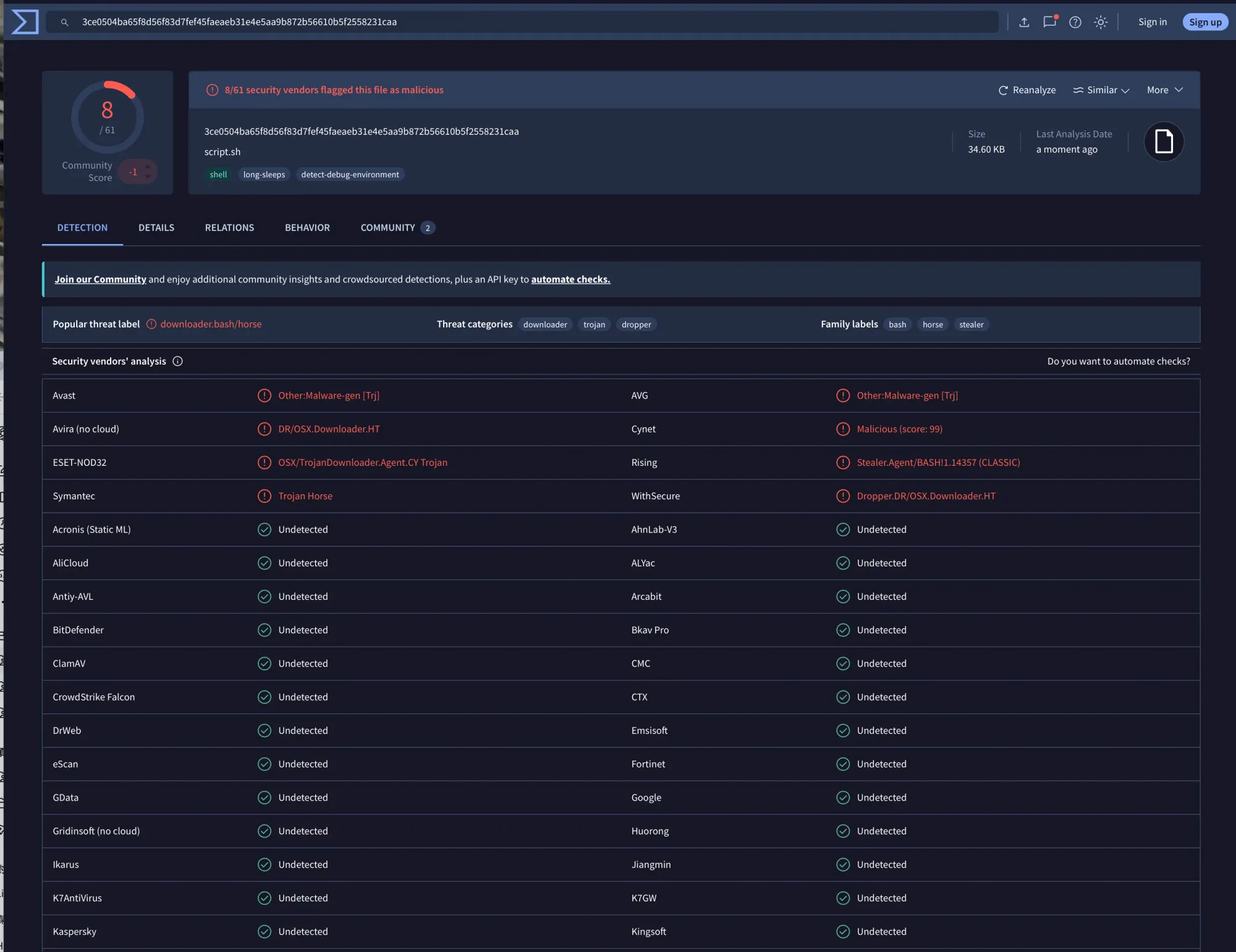Click the detect-debug-environment tag
The width and height of the screenshot is (1236, 952).
click(350, 175)
